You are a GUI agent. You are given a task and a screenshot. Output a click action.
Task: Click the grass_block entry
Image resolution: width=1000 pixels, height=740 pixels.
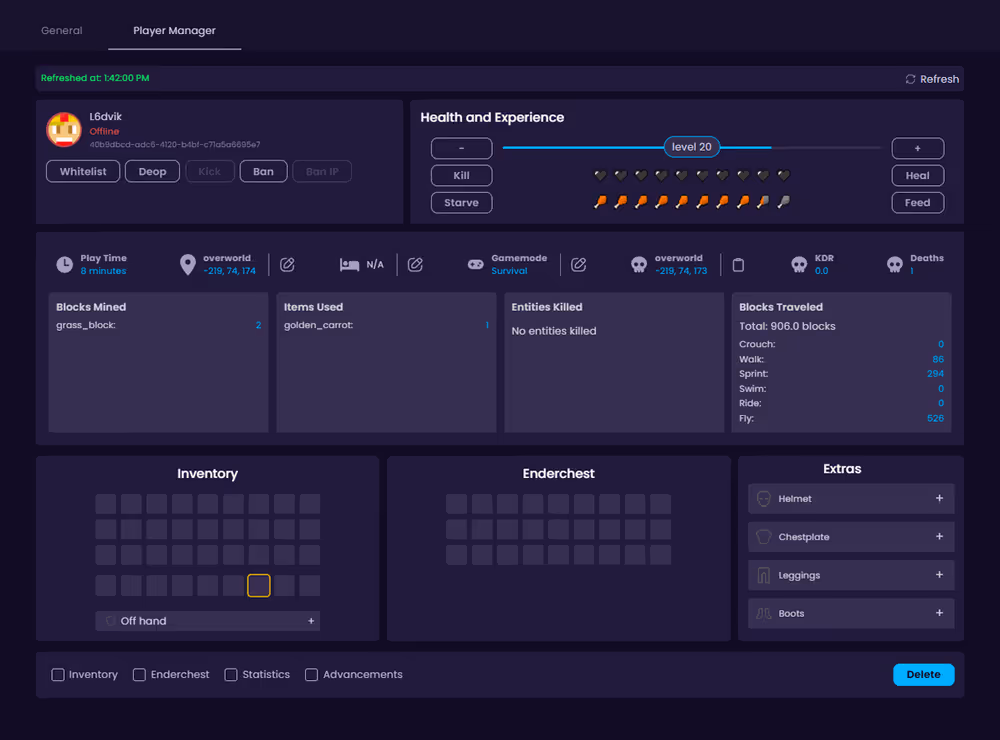pos(158,325)
